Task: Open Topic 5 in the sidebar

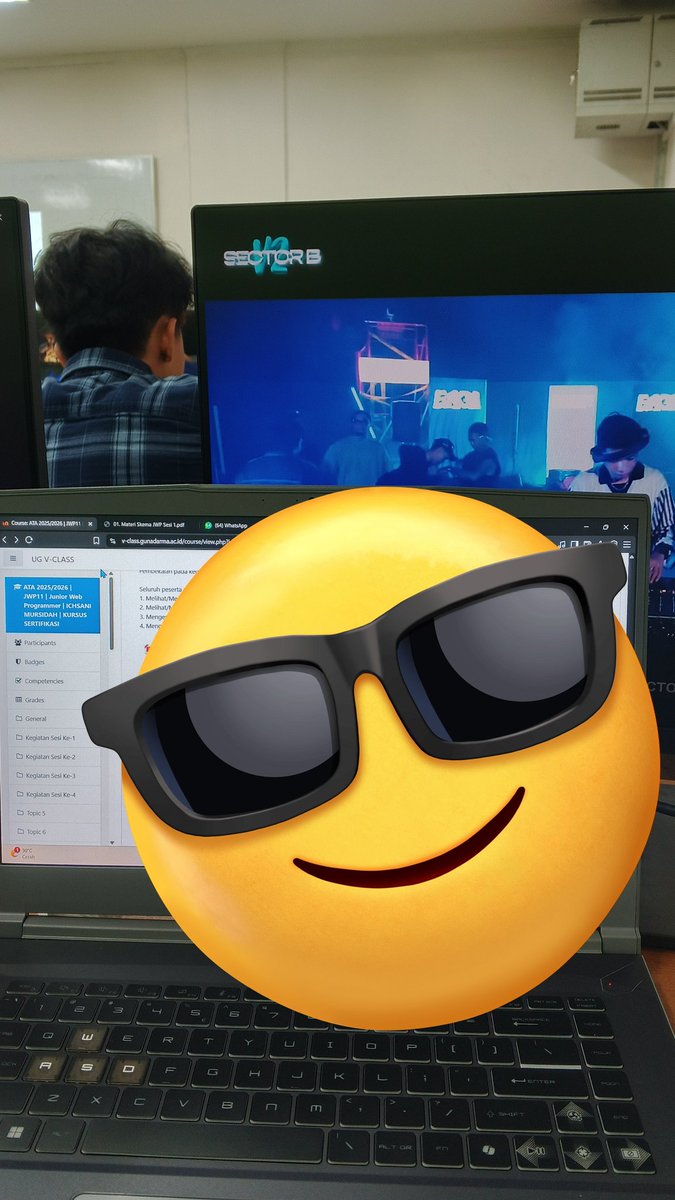Action: pos(54,813)
